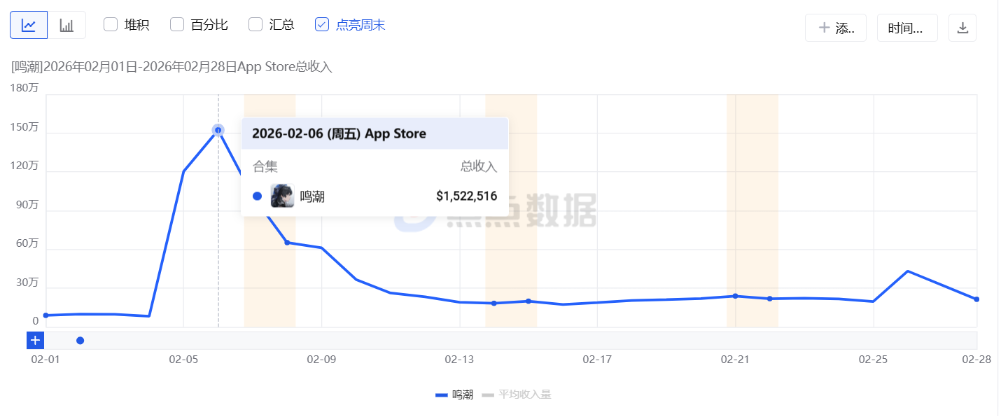Open the 时间... selector button

(x=907, y=28)
